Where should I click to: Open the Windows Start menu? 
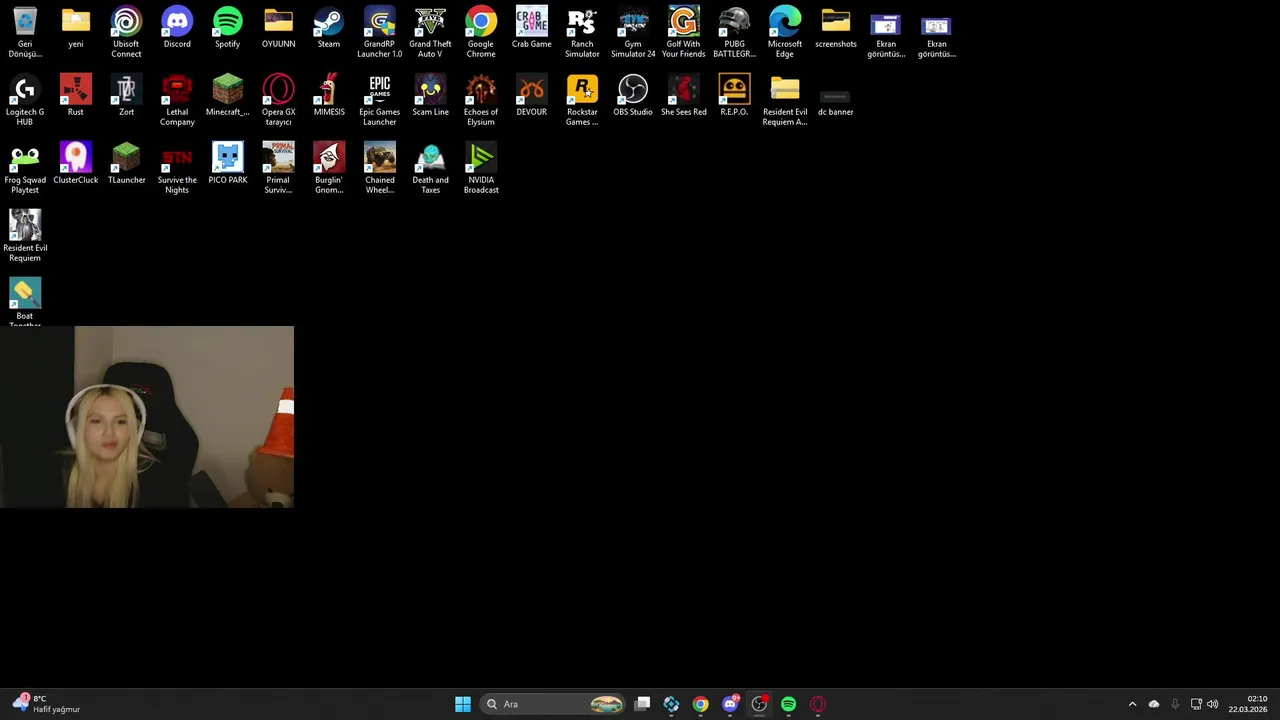click(x=463, y=704)
